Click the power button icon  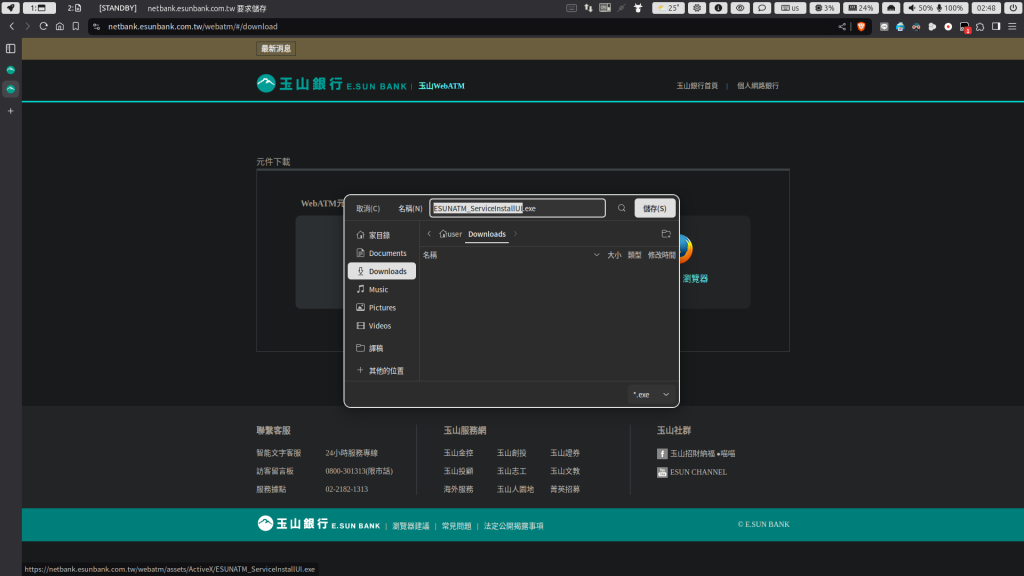pyautogui.click(x=1013, y=8)
